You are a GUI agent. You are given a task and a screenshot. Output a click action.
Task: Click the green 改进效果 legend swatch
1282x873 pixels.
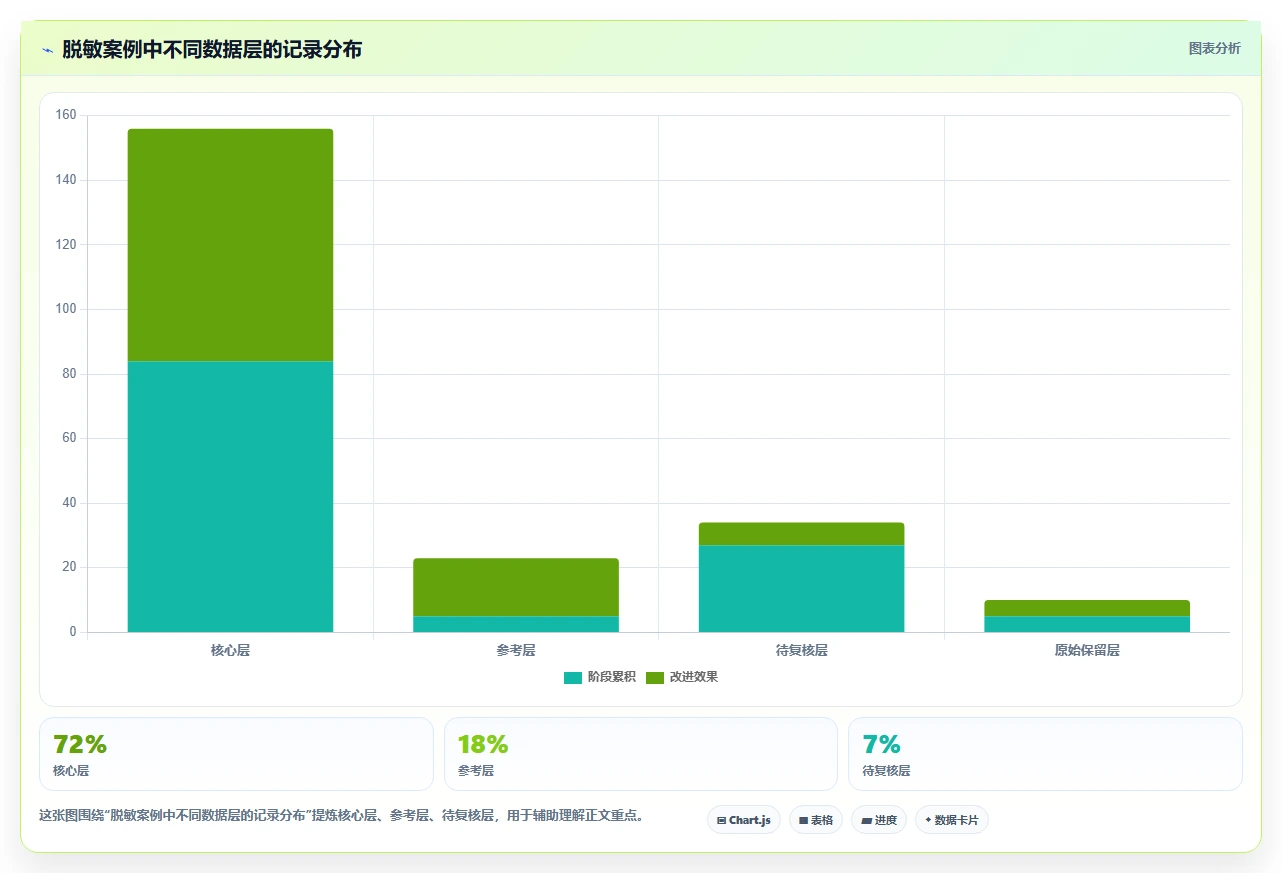tap(655, 678)
